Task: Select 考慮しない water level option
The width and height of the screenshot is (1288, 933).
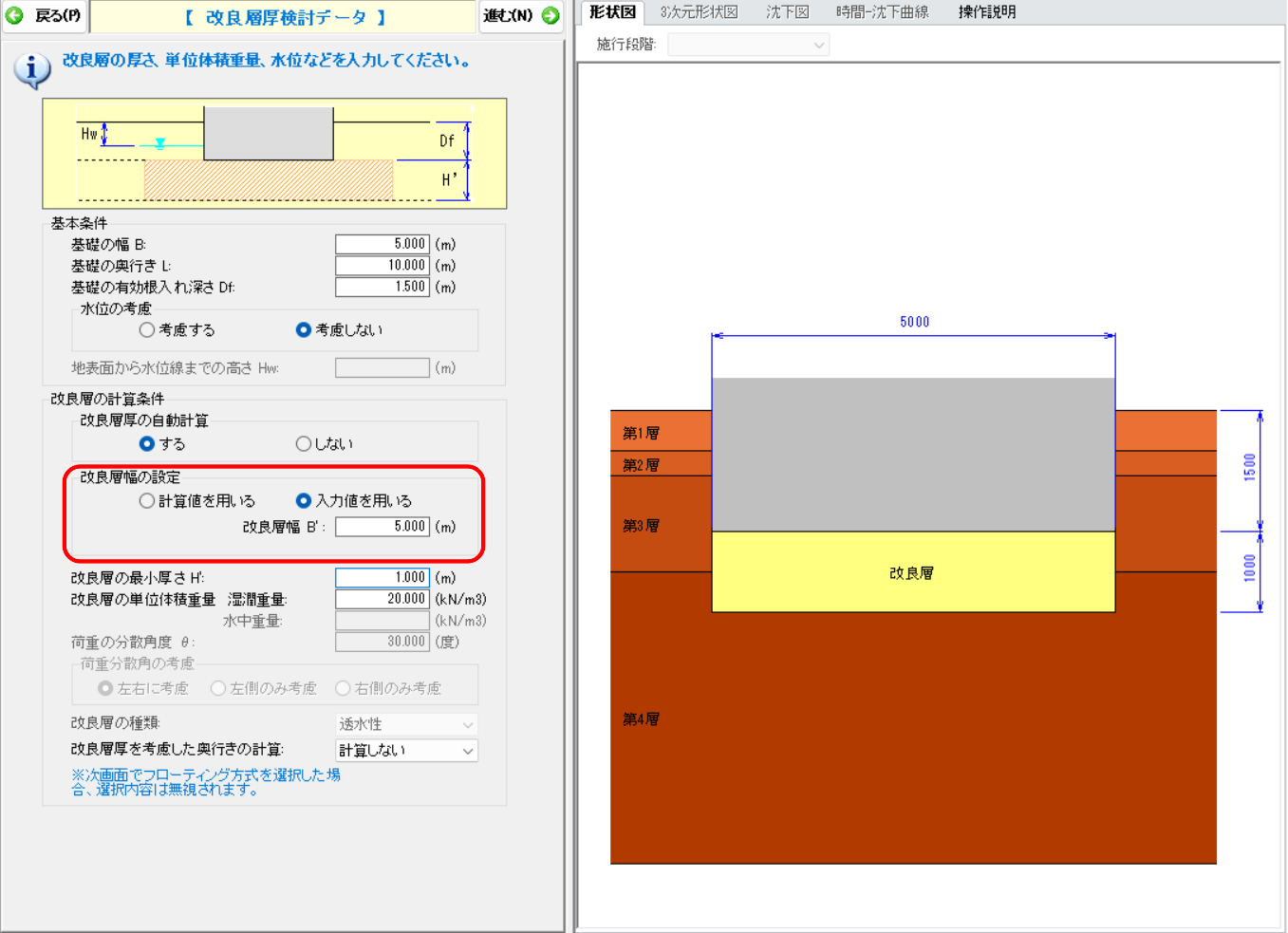Action: [304, 330]
